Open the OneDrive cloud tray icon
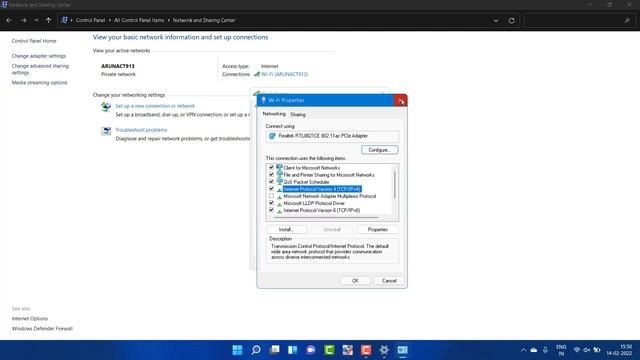640x360 pixels. (533, 350)
